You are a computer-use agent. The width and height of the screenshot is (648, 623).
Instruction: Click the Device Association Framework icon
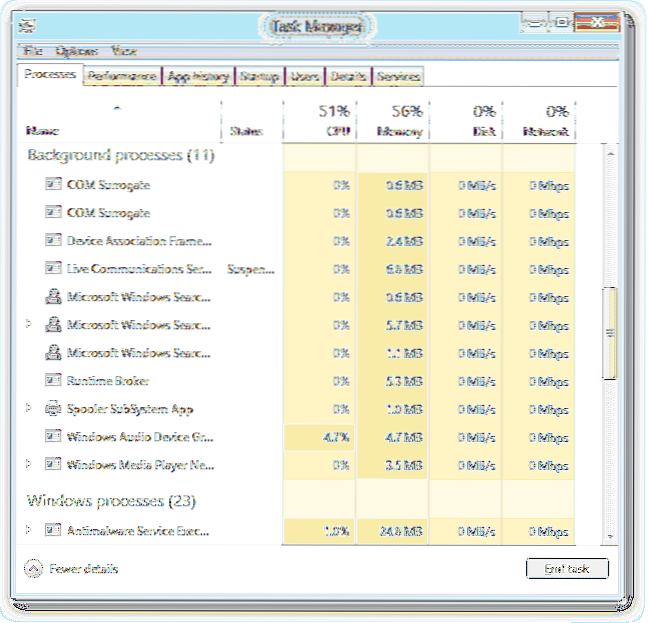click(54, 241)
